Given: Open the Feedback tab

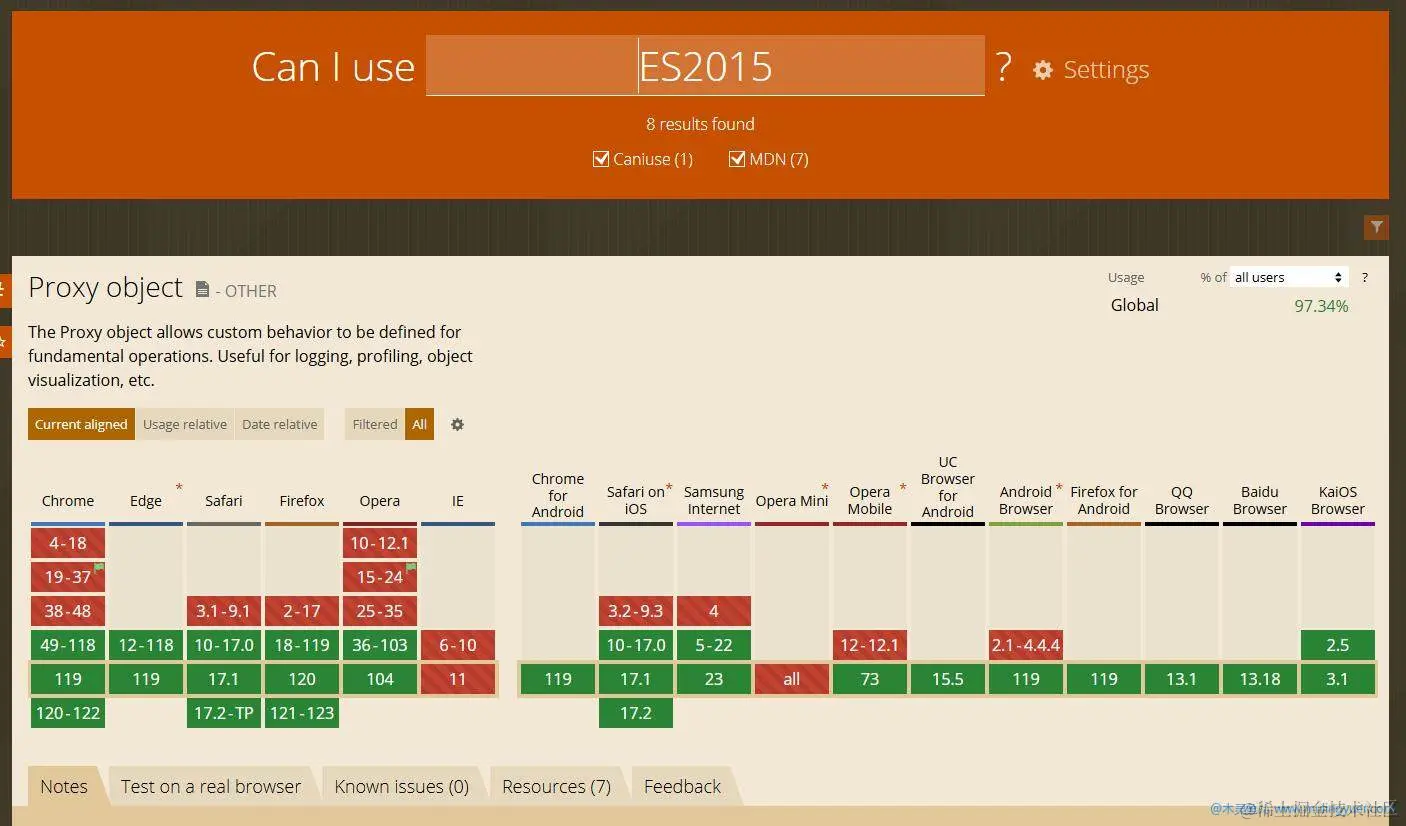Looking at the screenshot, I should (682, 787).
